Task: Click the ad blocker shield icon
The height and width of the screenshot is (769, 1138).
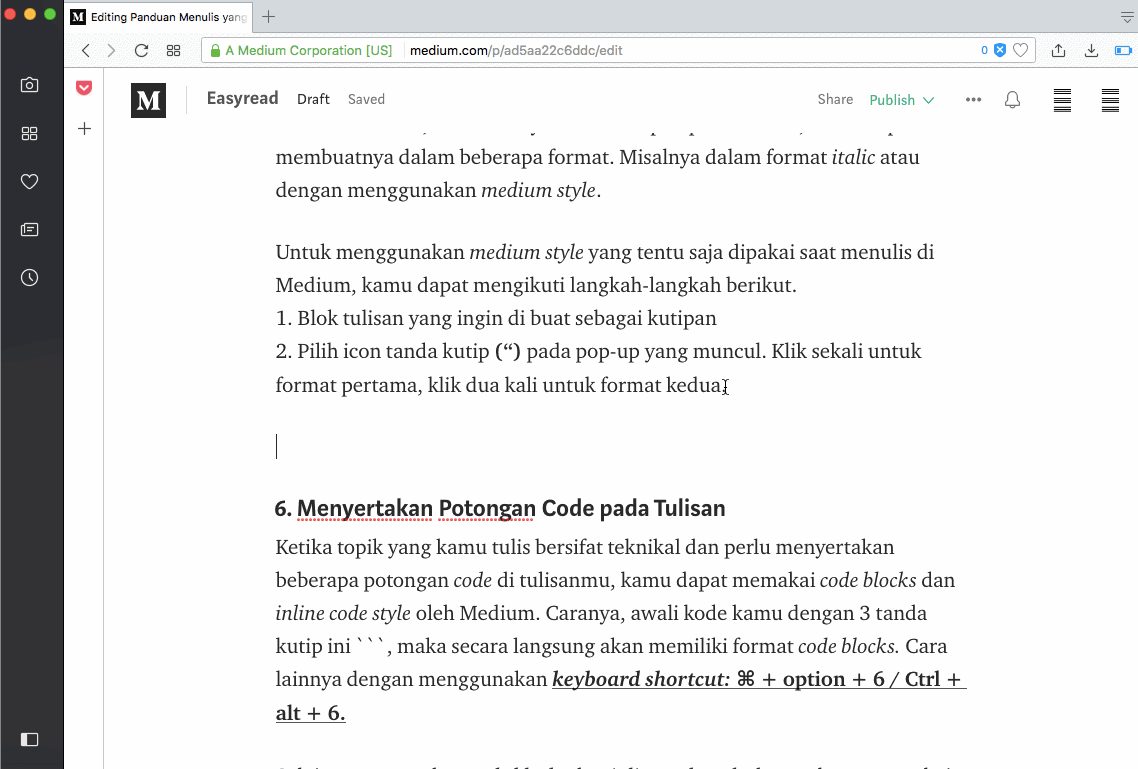Action: pyautogui.click(x=1000, y=50)
